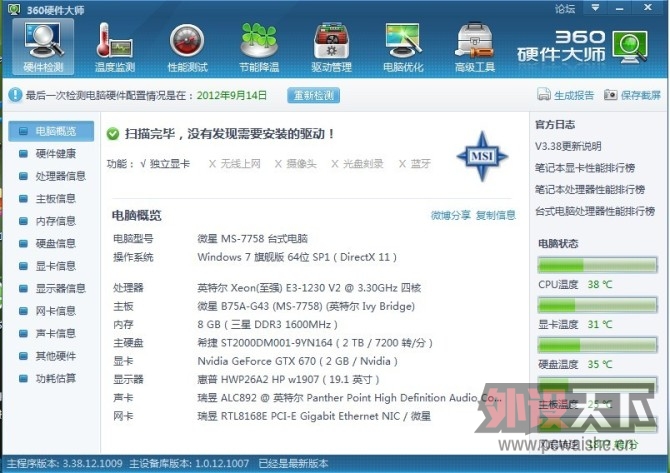Click 保存截屏 to save screenshot
This screenshot has width=670, height=473.
click(641, 95)
